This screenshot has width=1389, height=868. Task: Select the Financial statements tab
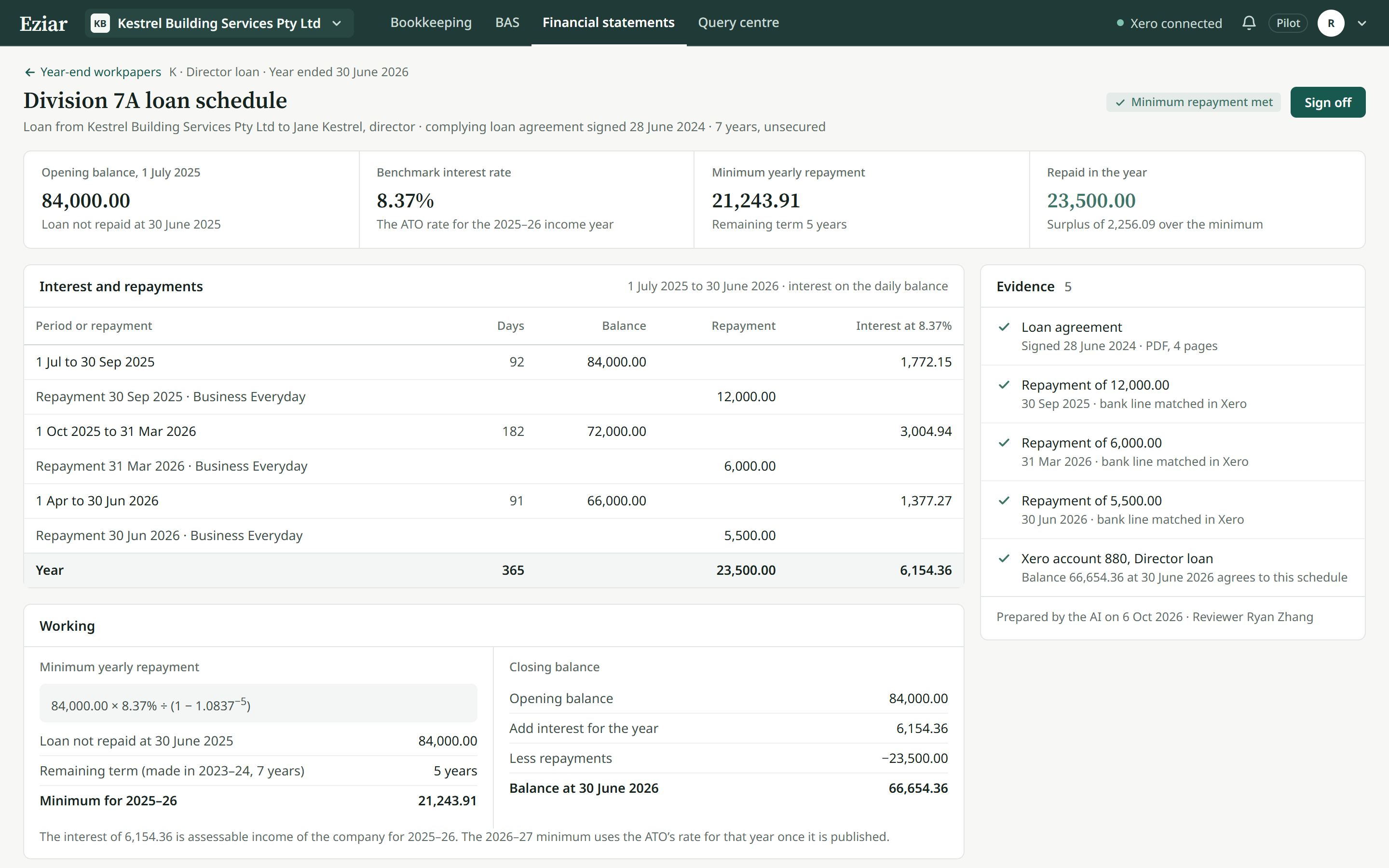(x=608, y=22)
